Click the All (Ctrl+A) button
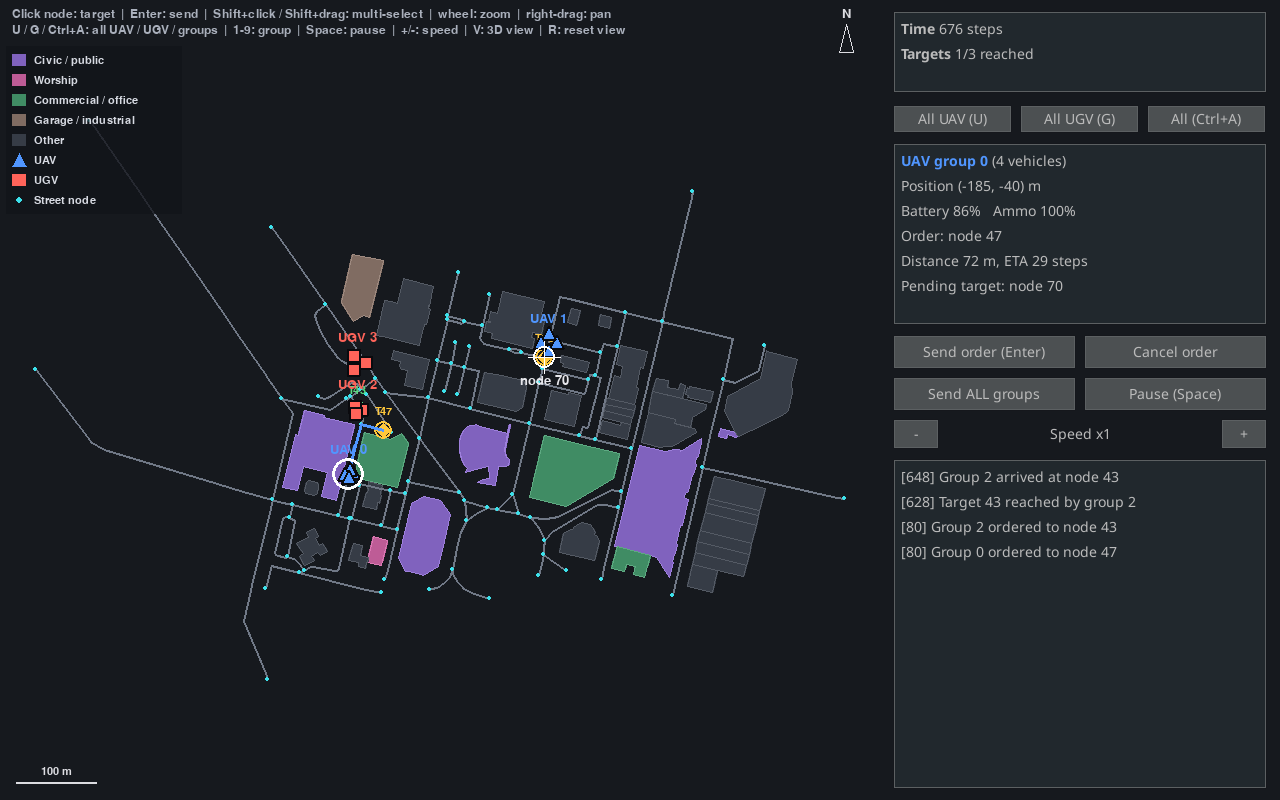1280x800 pixels. (x=1206, y=119)
